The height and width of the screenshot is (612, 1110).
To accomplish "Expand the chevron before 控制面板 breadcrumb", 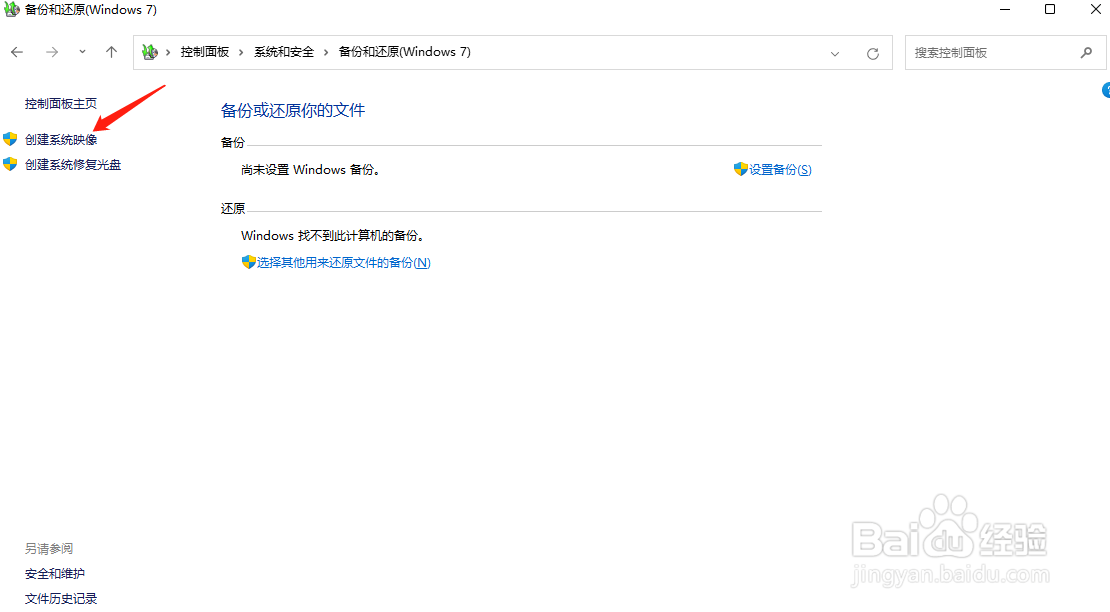I will click(168, 52).
